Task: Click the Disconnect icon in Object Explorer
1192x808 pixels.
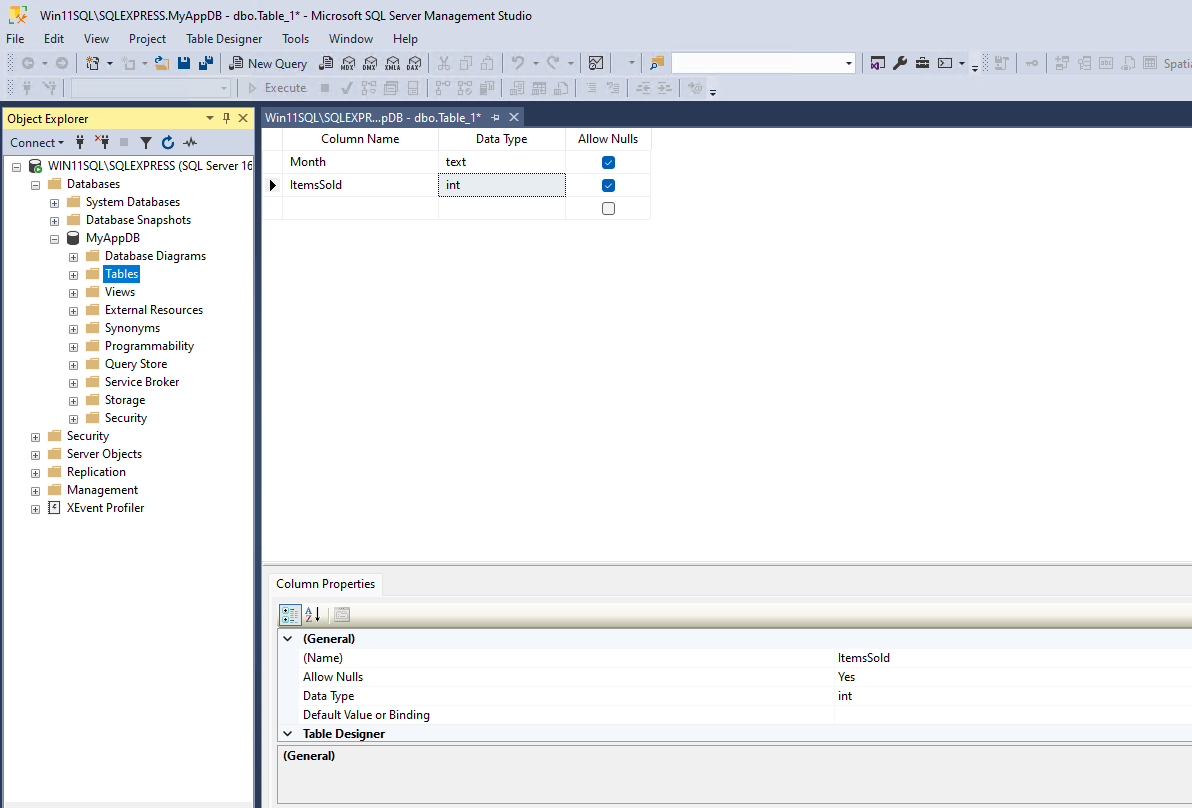Action: [102, 142]
